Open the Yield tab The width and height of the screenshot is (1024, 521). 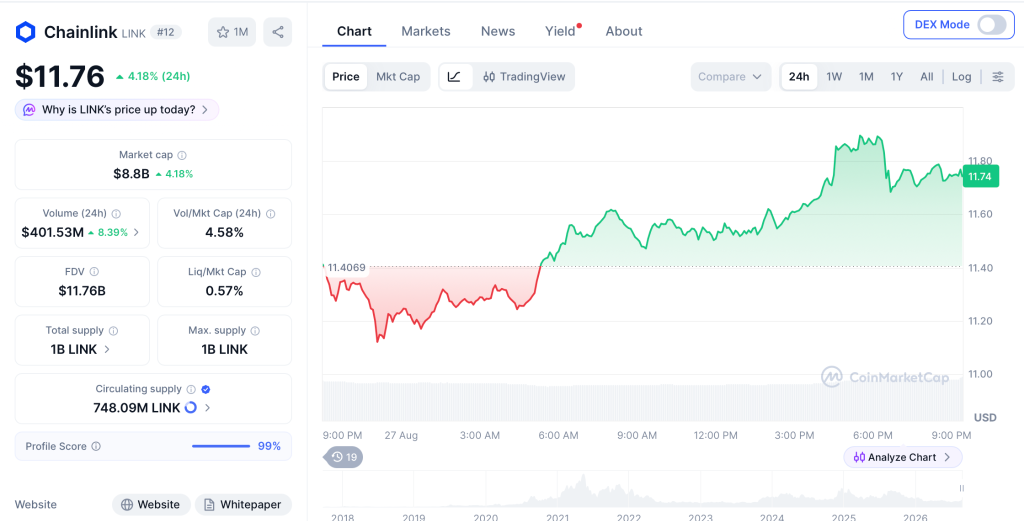[560, 31]
